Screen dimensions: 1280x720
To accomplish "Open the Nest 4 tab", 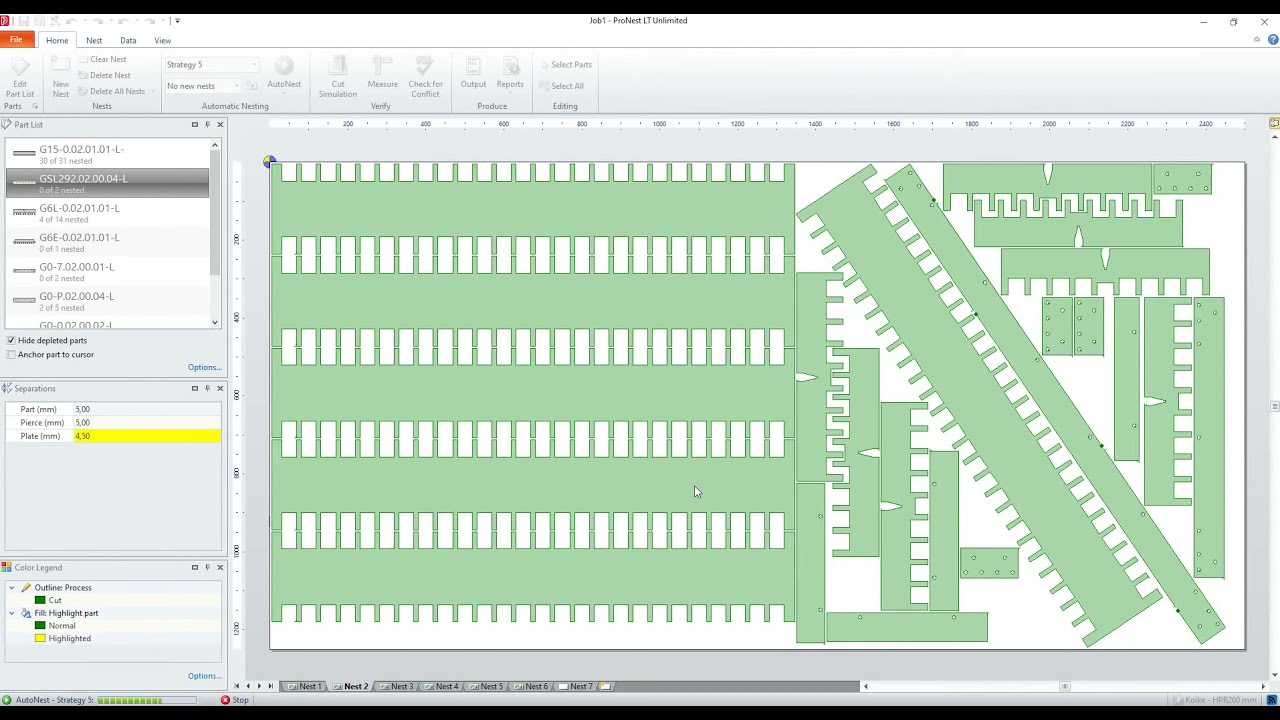I will (441, 686).
